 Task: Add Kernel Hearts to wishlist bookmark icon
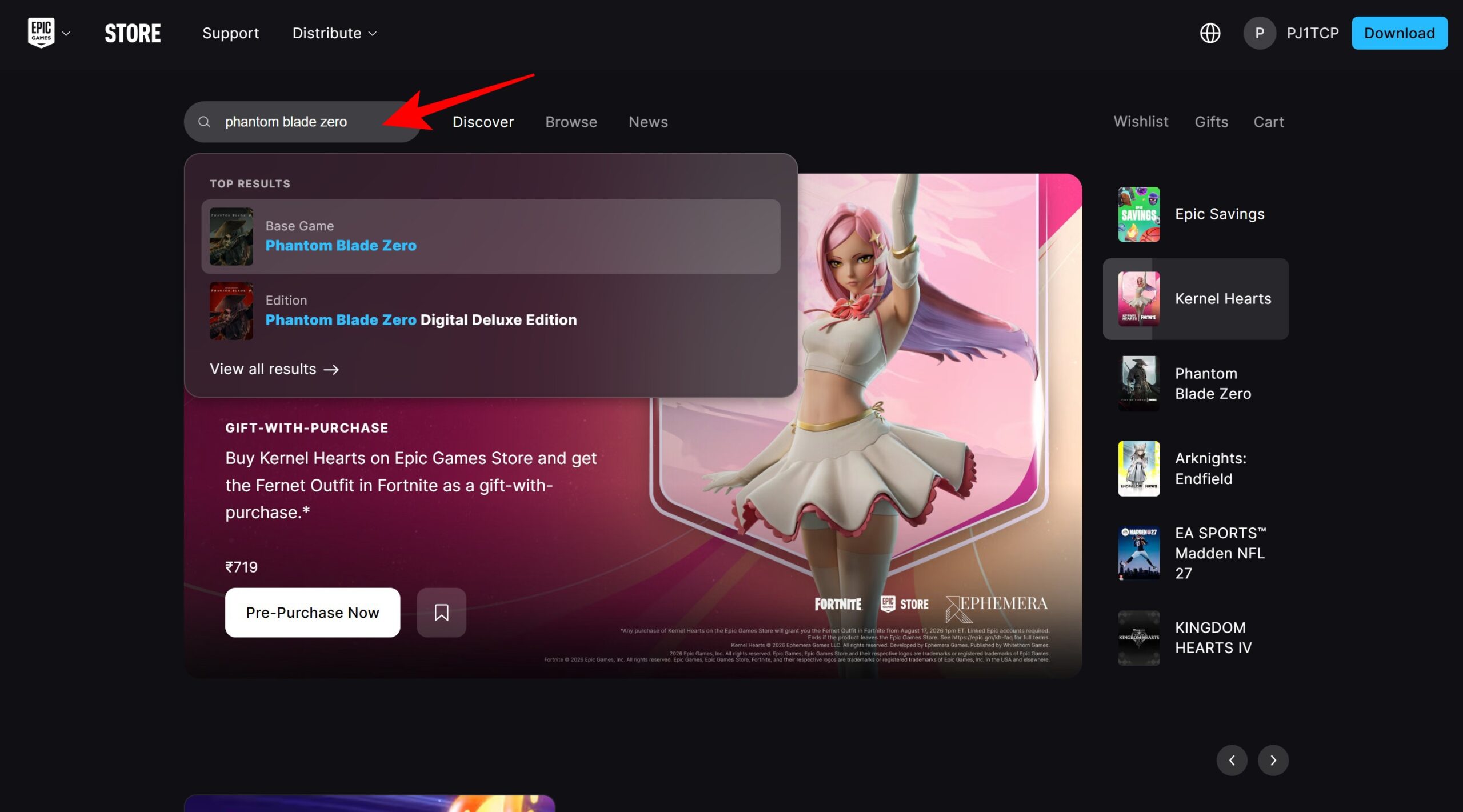(441, 613)
